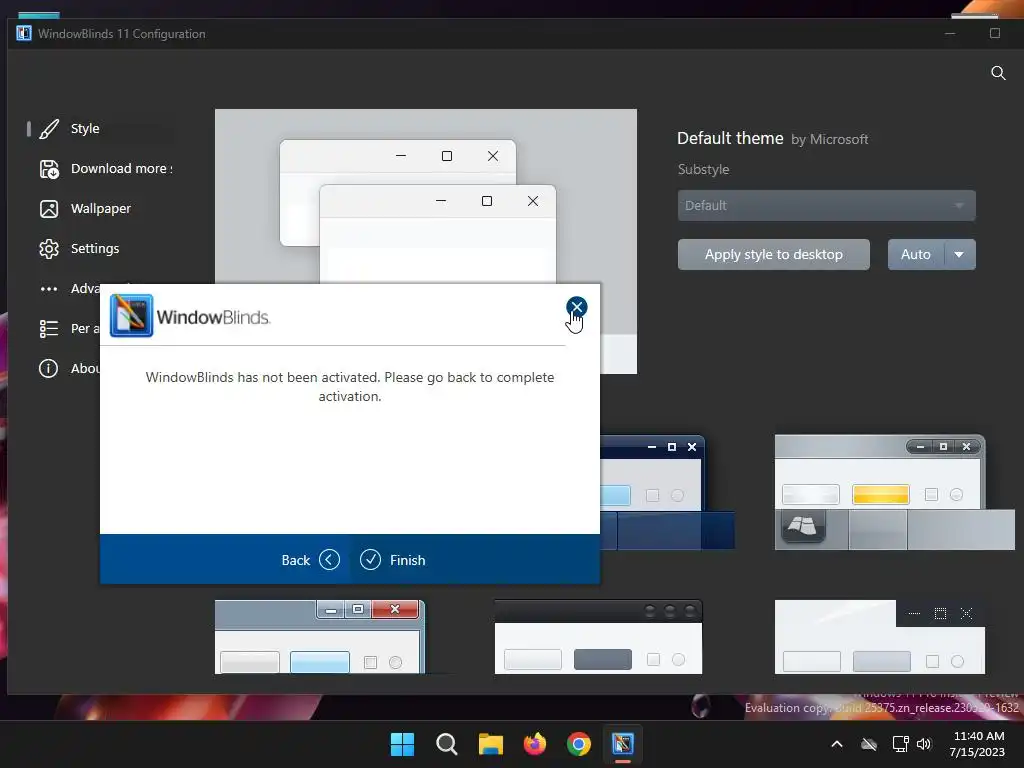Open the search magnifier in WindowBlinds
This screenshot has width=1024, height=768.
click(x=998, y=73)
